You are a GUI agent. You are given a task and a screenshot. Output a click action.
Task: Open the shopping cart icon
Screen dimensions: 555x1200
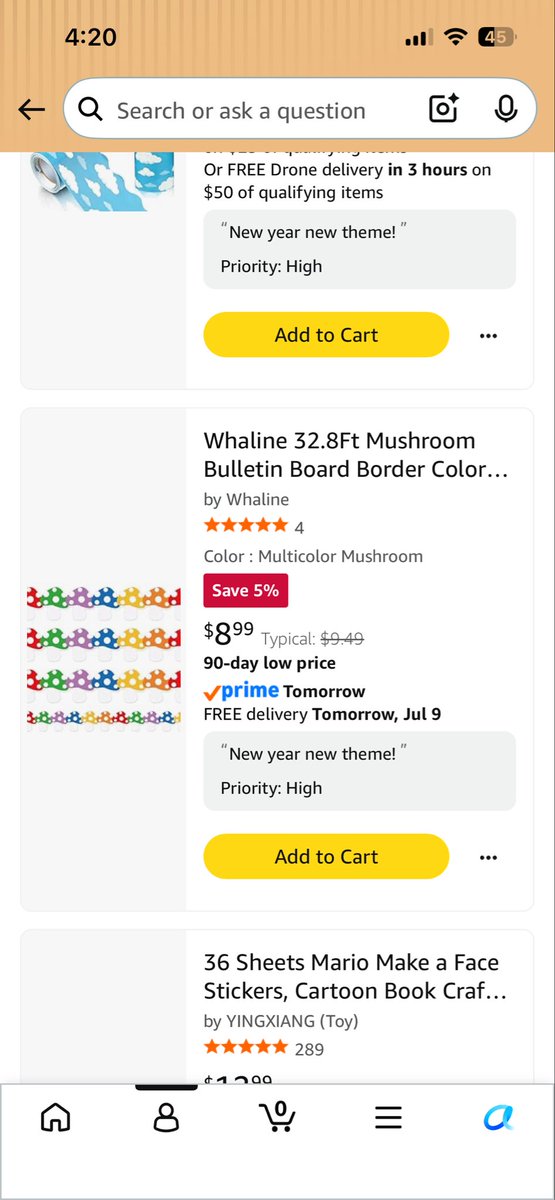277,1116
